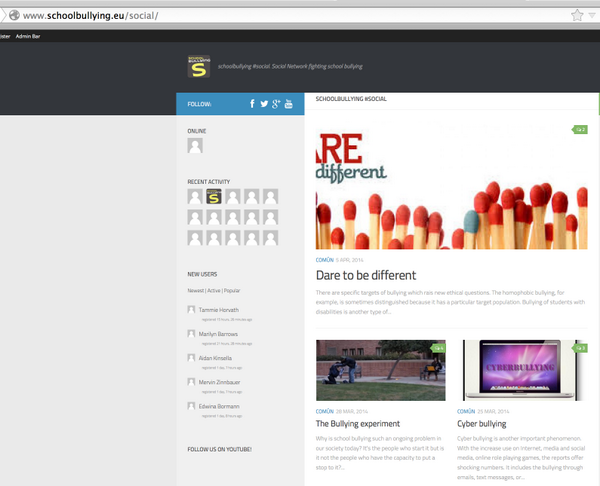Image resolution: width=600 pixels, height=486 pixels.
Task: Click COMÚN category above Dare to be different
Action: pyautogui.click(x=324, y=260)
